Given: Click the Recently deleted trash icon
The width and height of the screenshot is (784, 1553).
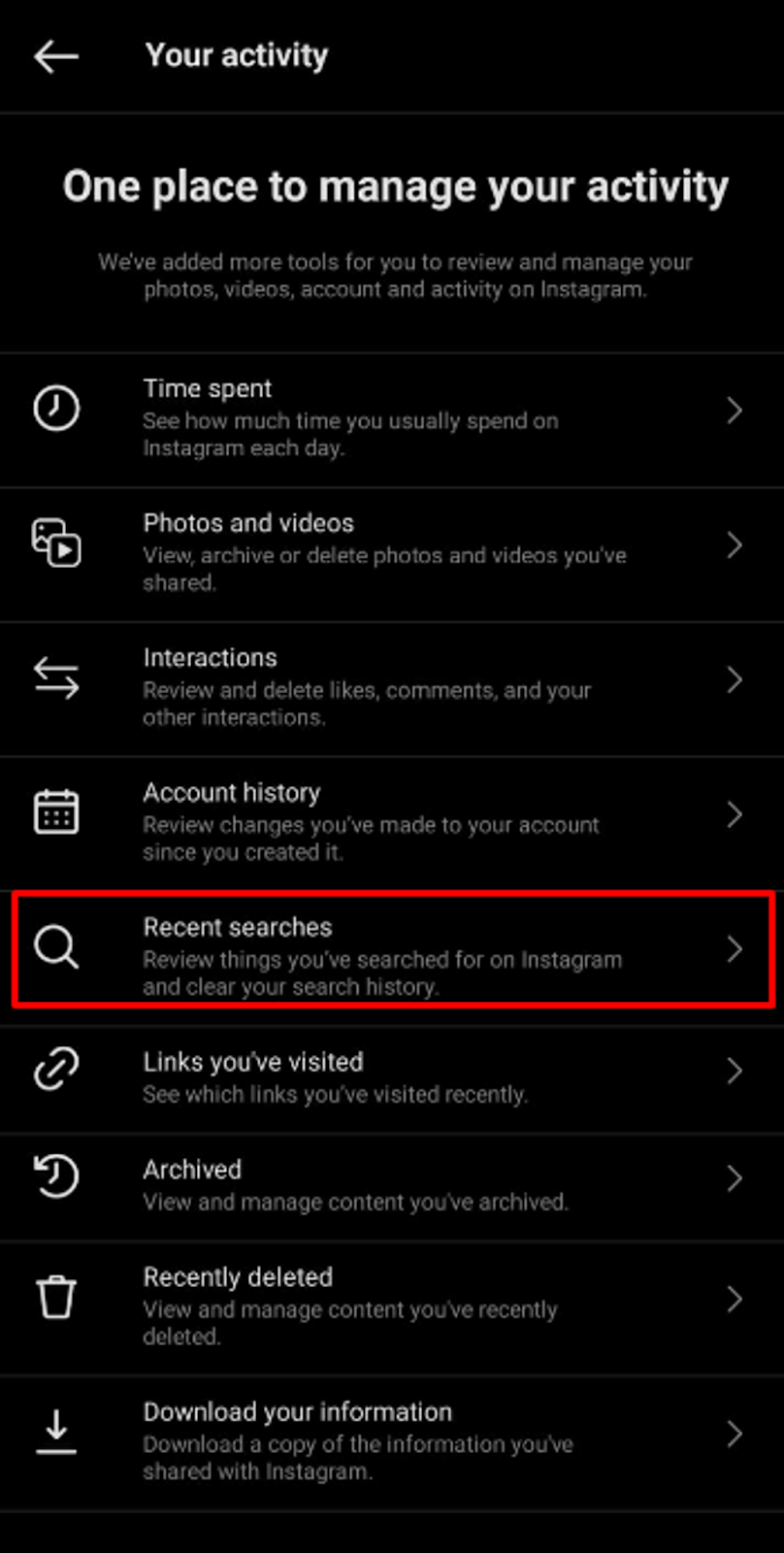Looking at the screenshot, I should (56, 1298).
